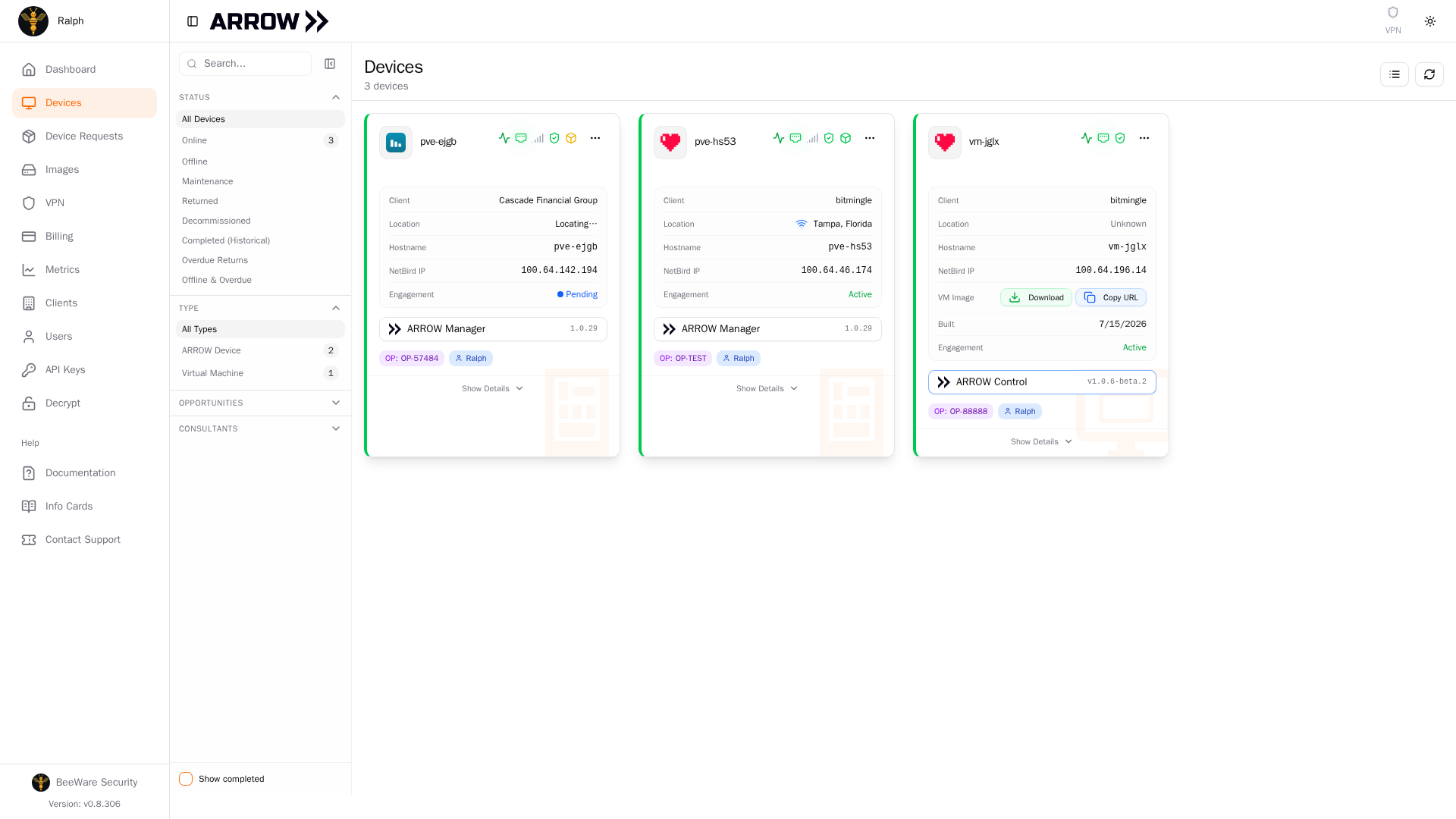
Task: Click the OP-88888 opportunity tag
Action: [961, 411]
